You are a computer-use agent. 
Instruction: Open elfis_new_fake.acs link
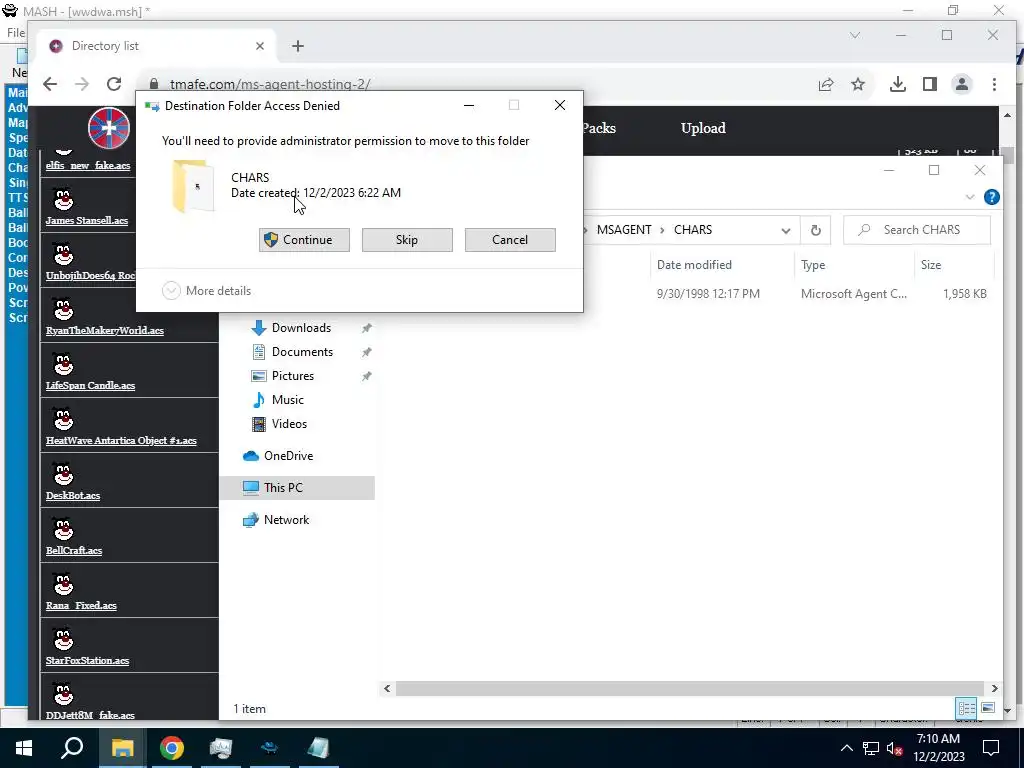point(88,166)
